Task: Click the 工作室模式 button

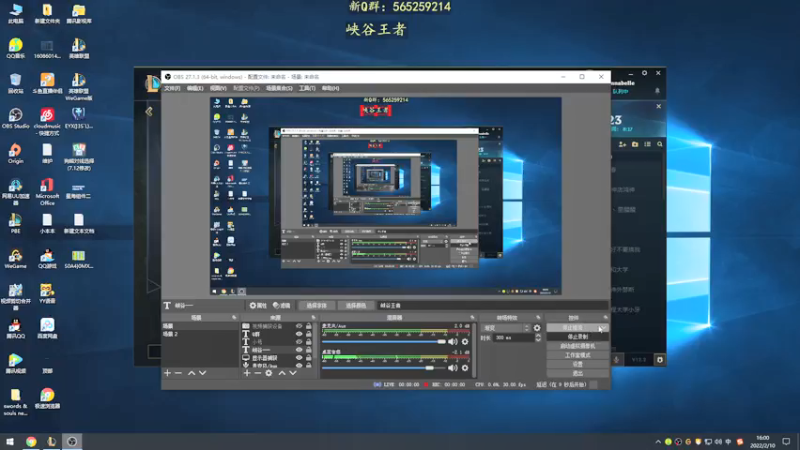Action: 577,355
